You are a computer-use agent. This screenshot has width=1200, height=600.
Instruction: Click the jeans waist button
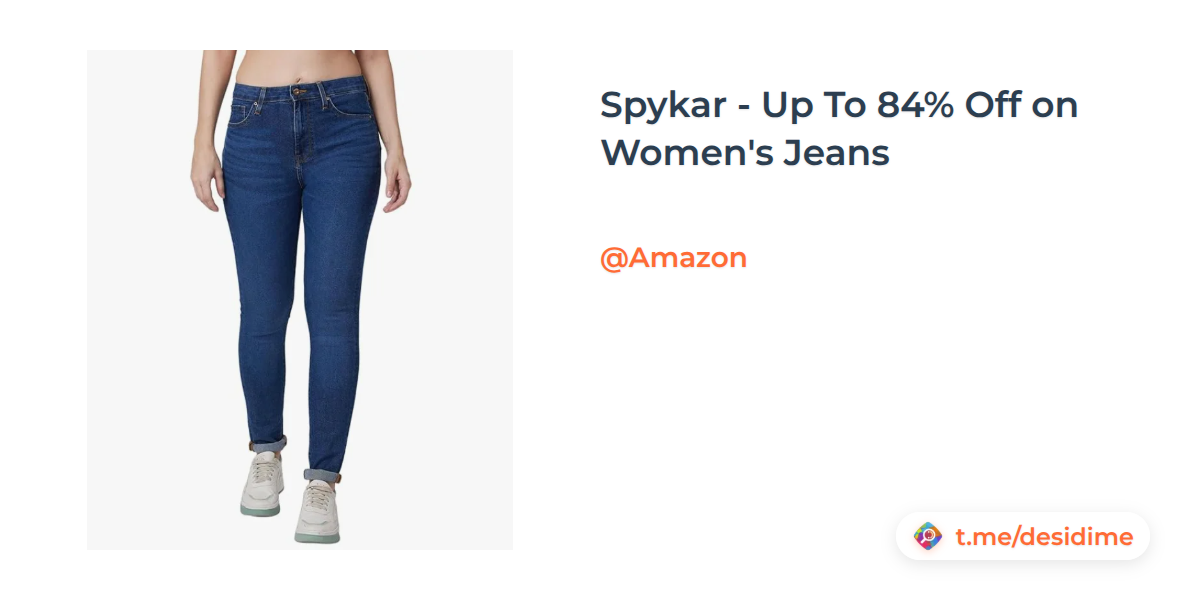299,92
